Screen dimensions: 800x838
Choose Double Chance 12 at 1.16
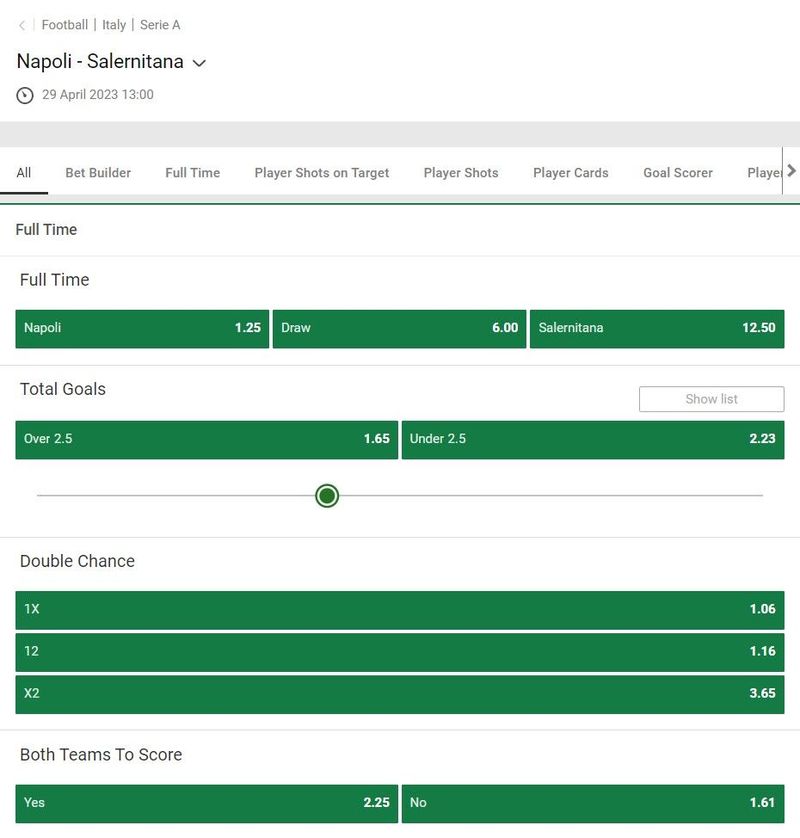coord(400,652)
